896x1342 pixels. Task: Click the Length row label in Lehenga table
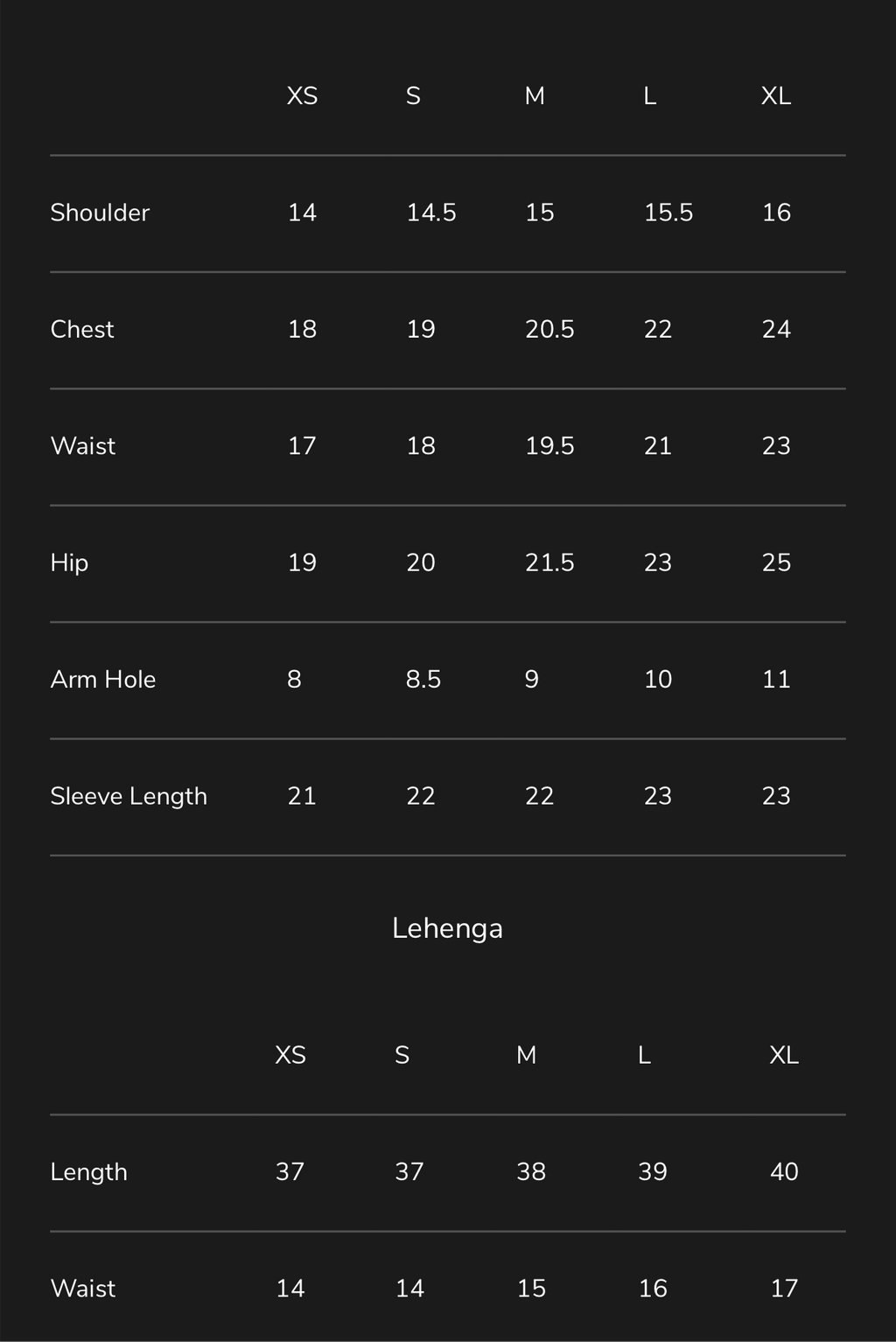click(x=88, y=1171)
